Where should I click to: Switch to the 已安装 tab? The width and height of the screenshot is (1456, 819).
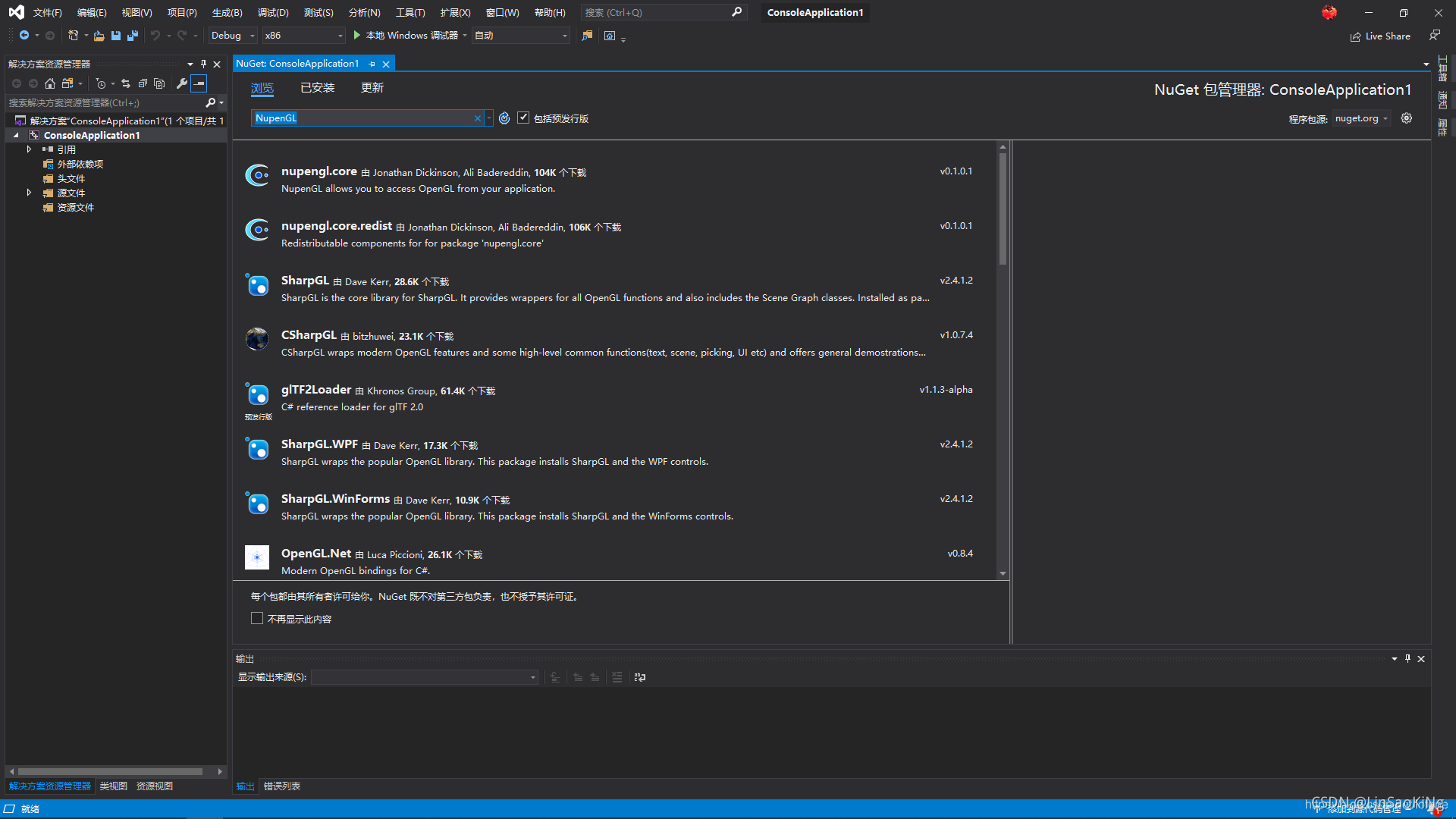pyautogui.click(x=318, y=88)
